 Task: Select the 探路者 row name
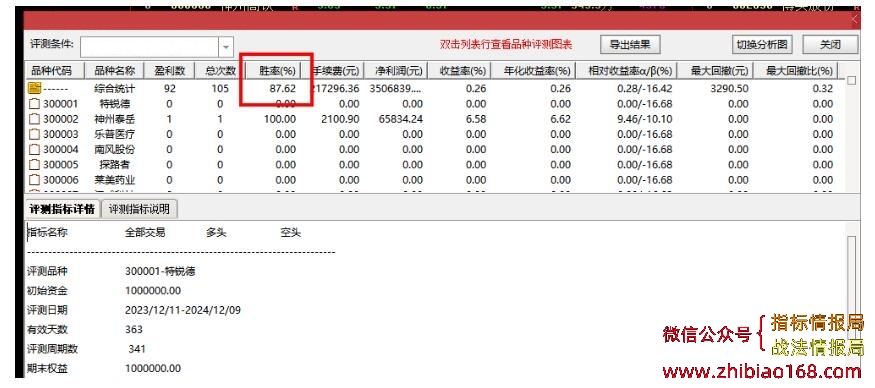pyautogui.click(x=114, y=165)
